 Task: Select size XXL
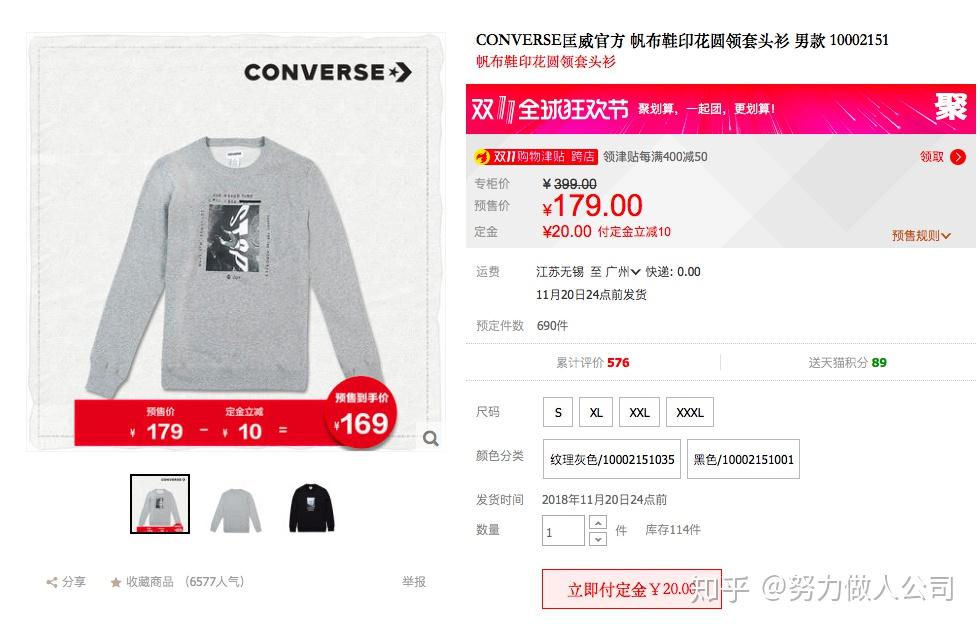[639, 412]
